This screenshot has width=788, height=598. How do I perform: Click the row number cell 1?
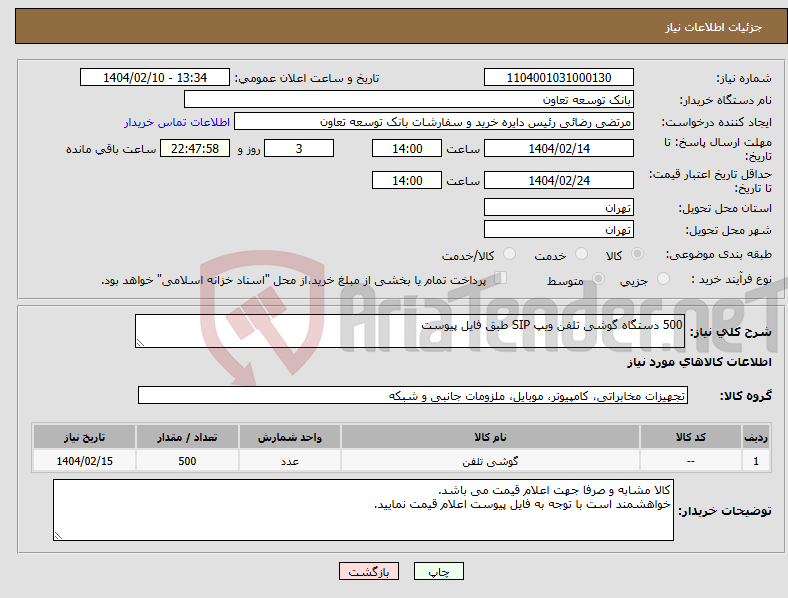tap(756, 461)
